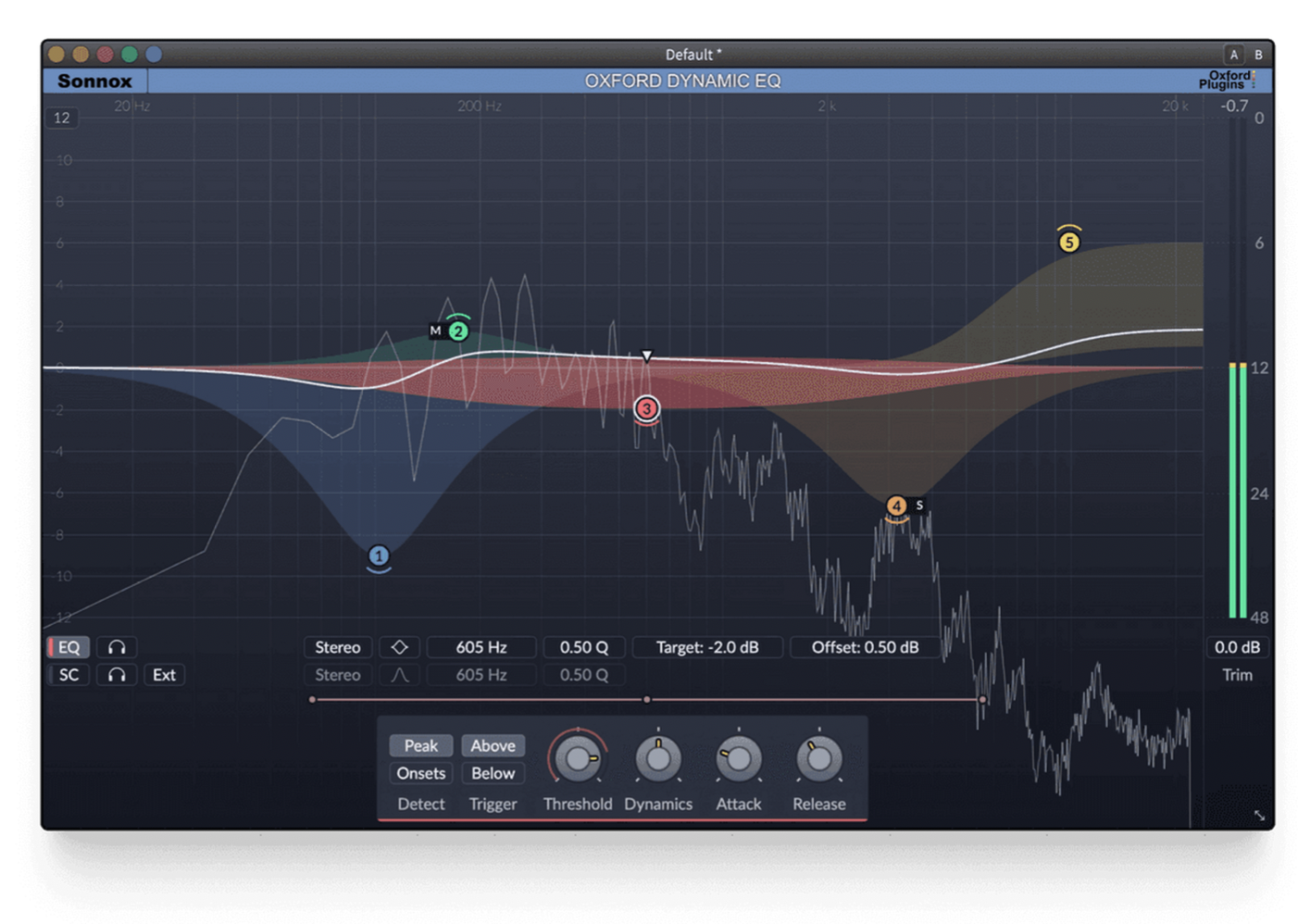This screenshot has height=924, width=1298.
Task: Select the red band 3 node
Action: tap(646, 407)
